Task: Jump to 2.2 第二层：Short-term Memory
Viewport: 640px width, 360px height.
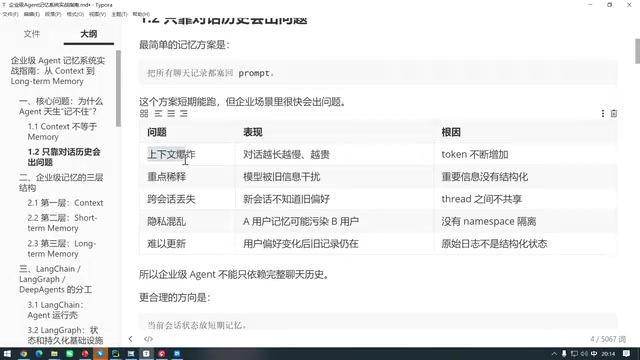Action: [x=62, y=223]
